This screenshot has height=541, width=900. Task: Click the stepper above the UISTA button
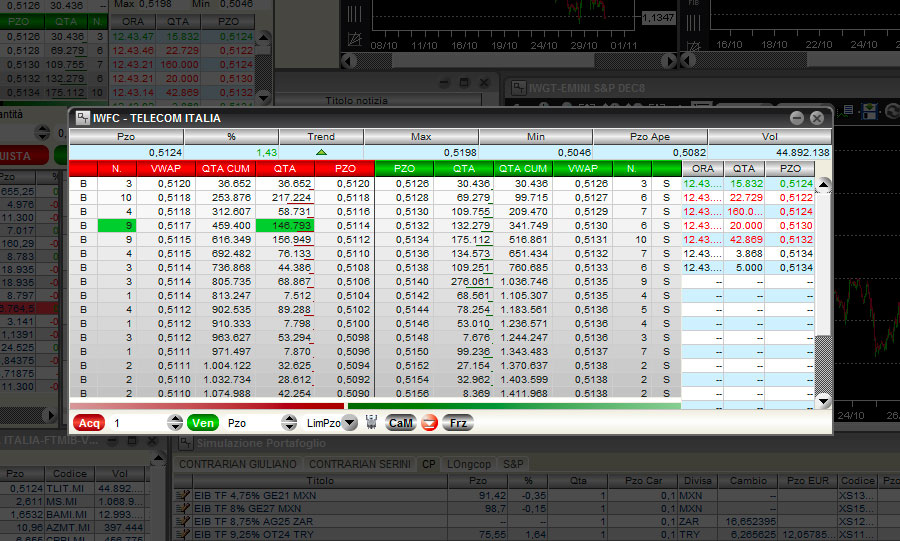[42, 133]
